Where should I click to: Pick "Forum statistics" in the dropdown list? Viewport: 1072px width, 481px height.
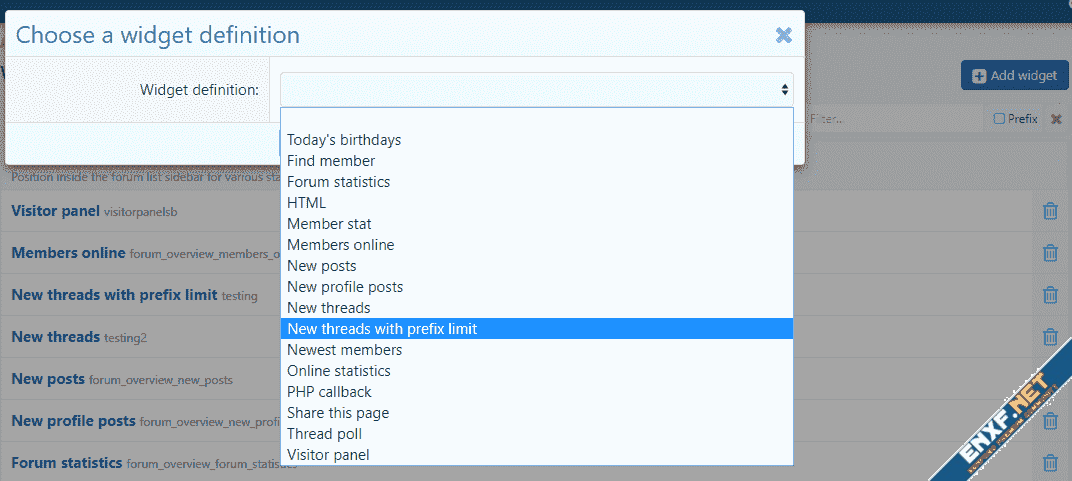point(338,182)
